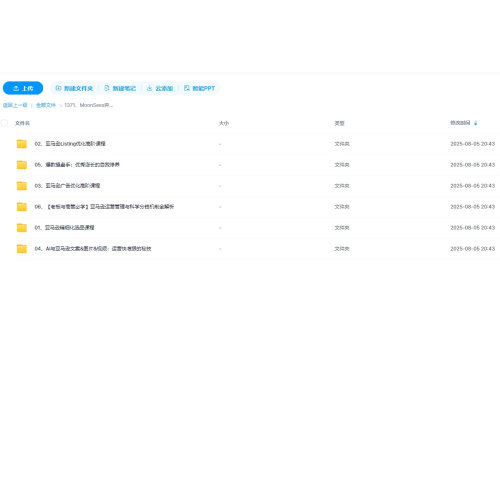Image resolution: width=500 pixels, height=500 pixels.
Task: Go back via 返回上一级 link
Action: pyautogui.click(x=15, y=105)
